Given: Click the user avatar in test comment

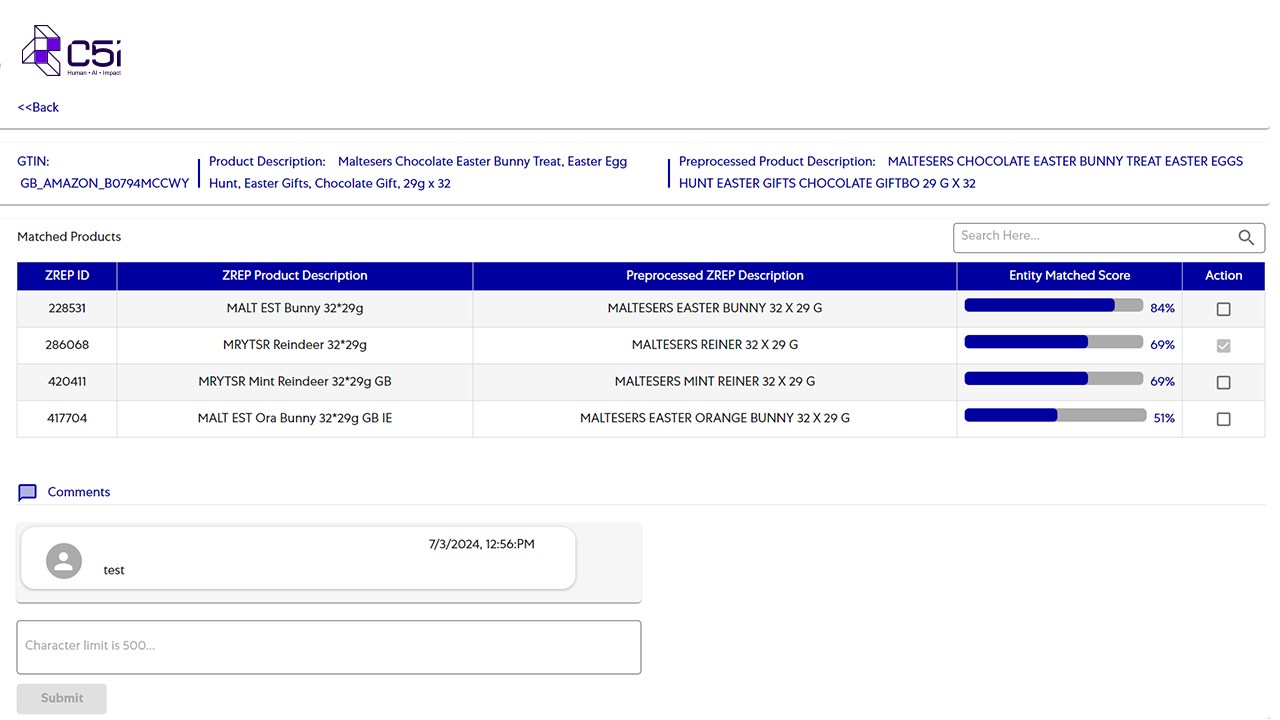Looking at the screenshot, I should pyautogui.click(x=64, y=561).
